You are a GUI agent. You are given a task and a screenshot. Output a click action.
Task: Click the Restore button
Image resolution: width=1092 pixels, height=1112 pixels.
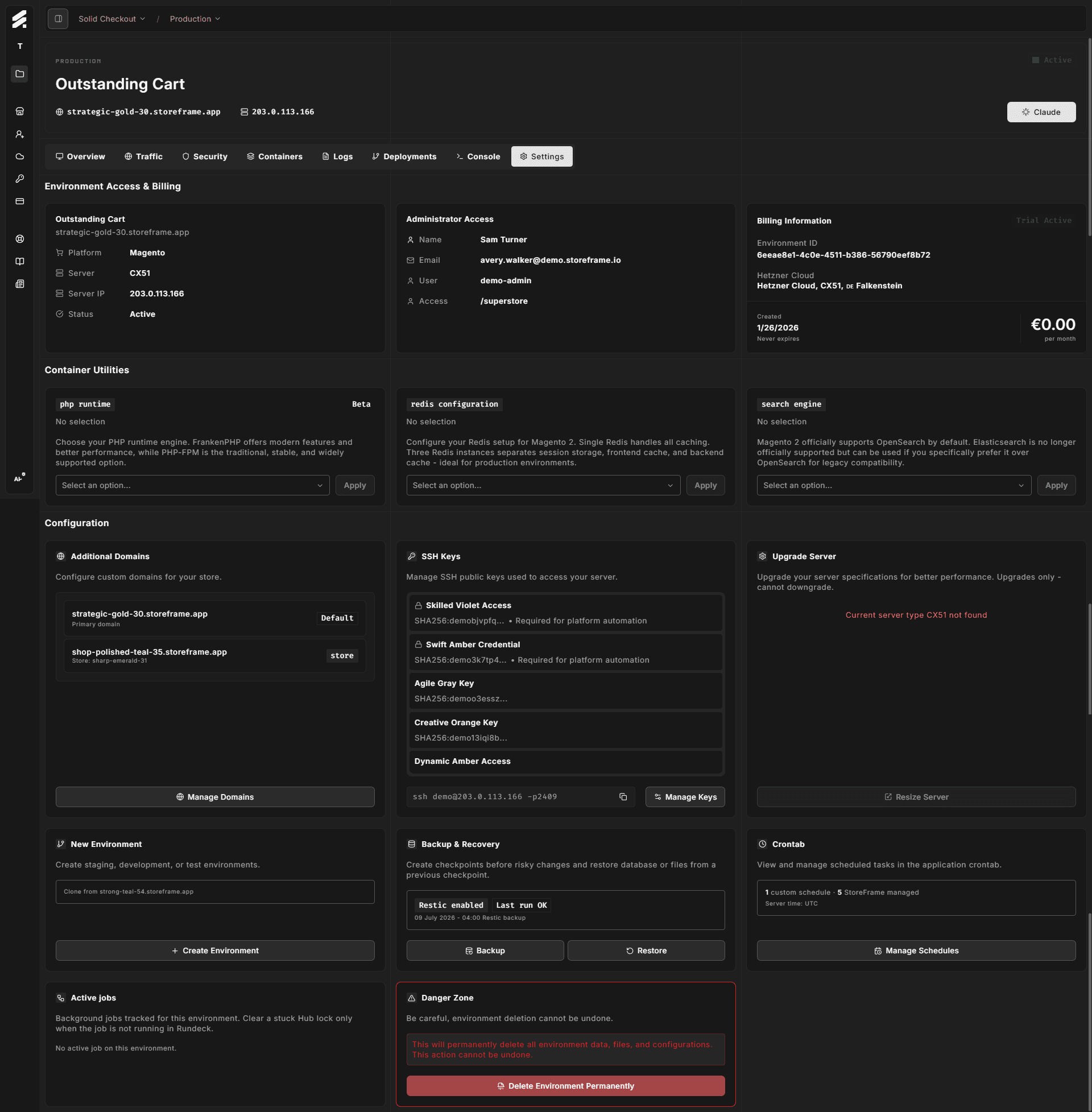646,951
